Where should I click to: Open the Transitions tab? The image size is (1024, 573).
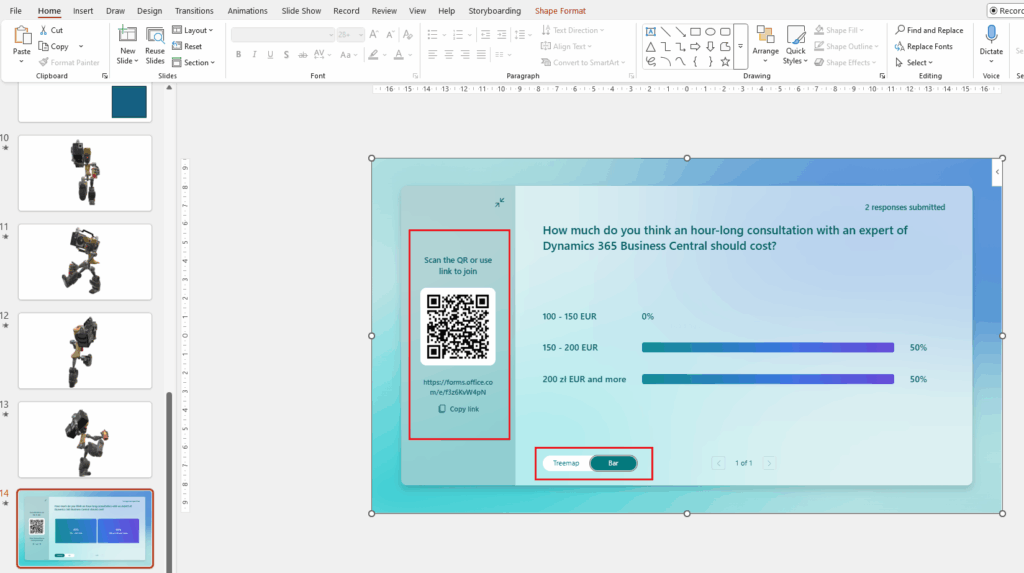[194, 11]
